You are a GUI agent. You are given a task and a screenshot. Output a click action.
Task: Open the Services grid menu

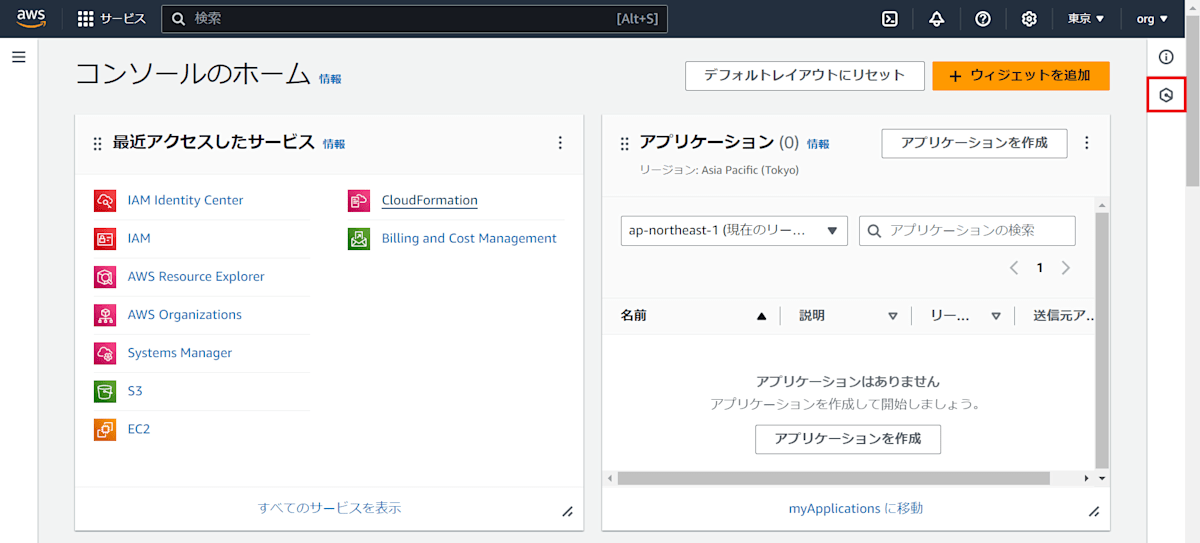click(112, 19)
